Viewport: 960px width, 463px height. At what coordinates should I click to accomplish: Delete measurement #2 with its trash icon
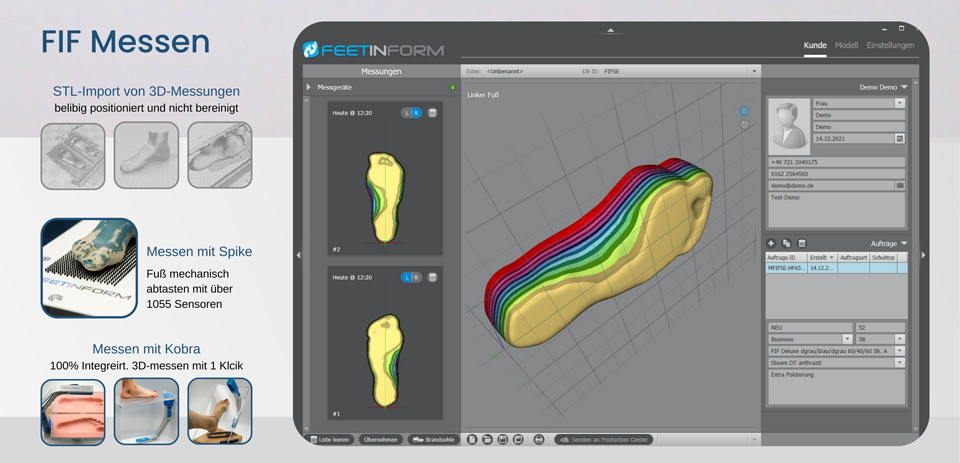432,113
